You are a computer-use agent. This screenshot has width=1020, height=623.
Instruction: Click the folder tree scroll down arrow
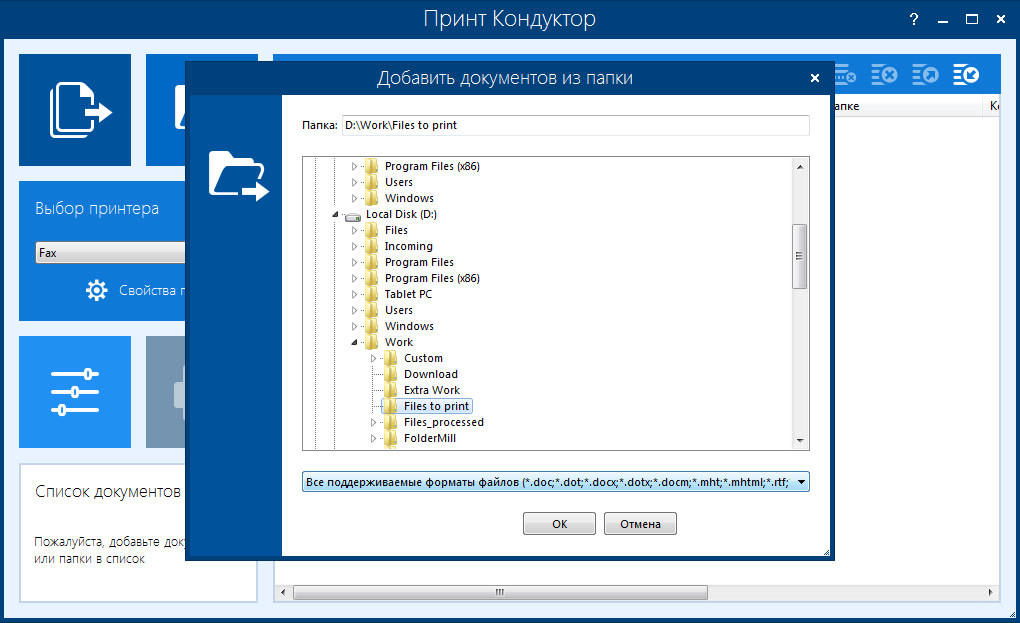(799, 440)
